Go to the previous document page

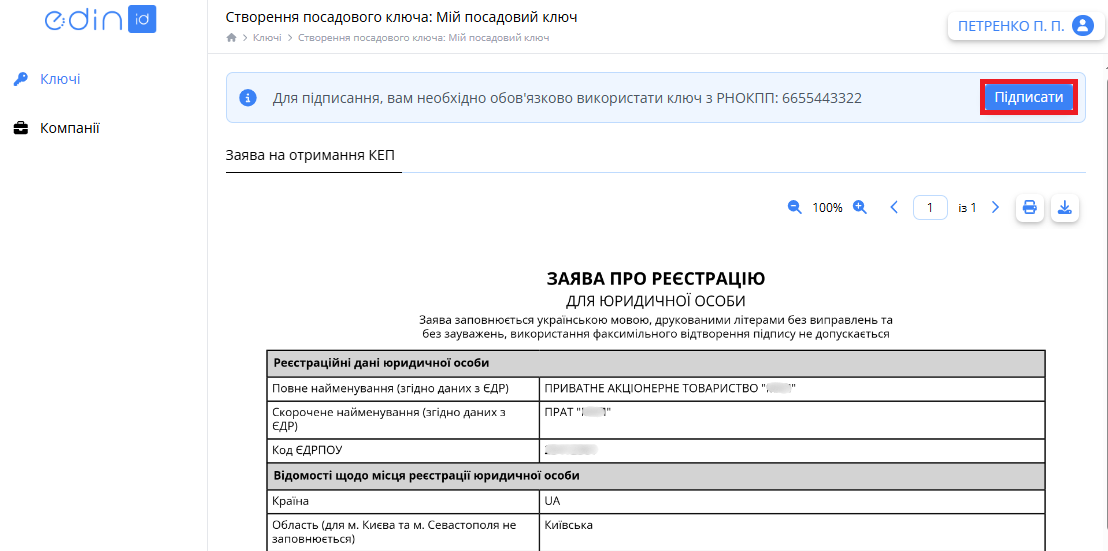click(x=894, y=207)
